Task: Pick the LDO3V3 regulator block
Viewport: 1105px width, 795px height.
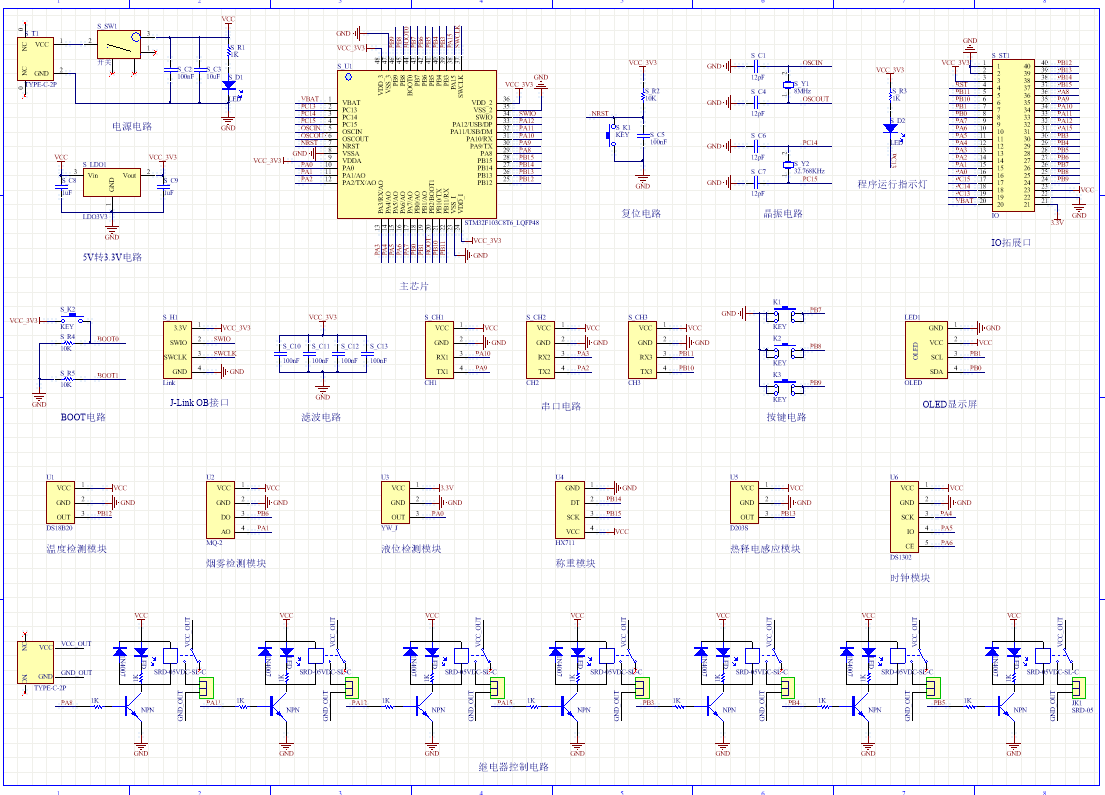Action: tap(111, 183)
